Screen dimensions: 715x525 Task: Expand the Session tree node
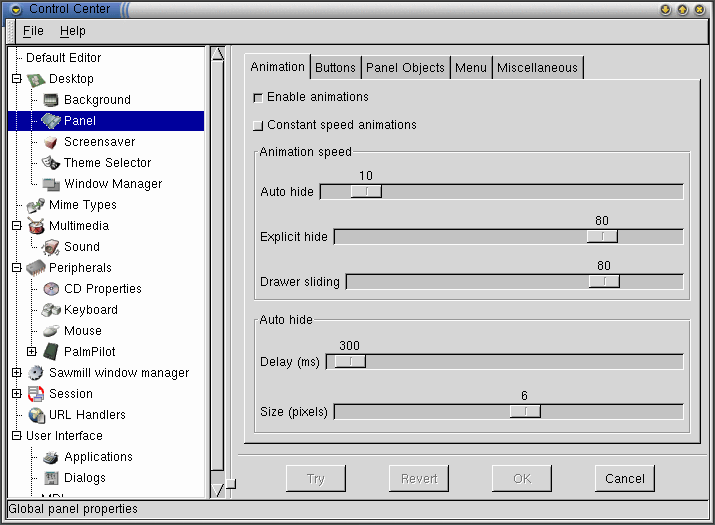coord(16,393)
